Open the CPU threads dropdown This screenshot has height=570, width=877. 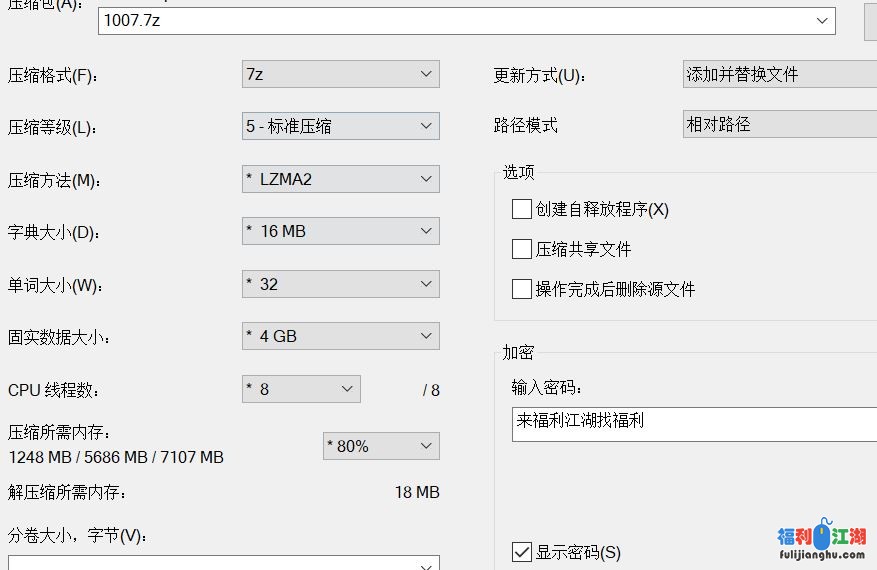tap(301, 389)
